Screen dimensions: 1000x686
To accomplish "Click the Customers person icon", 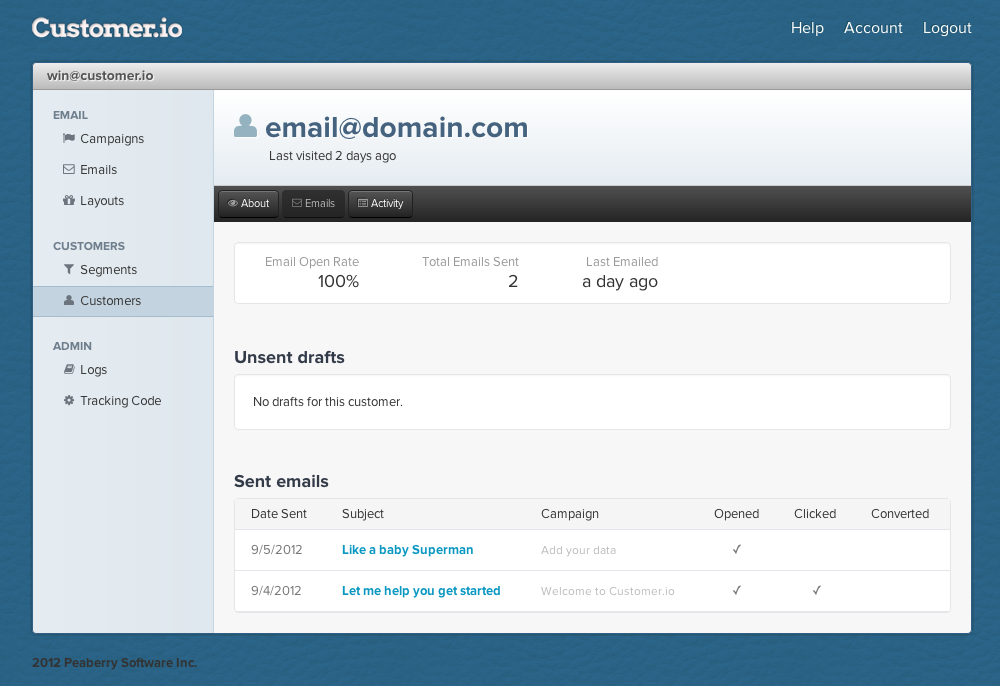I will [68, 300].
